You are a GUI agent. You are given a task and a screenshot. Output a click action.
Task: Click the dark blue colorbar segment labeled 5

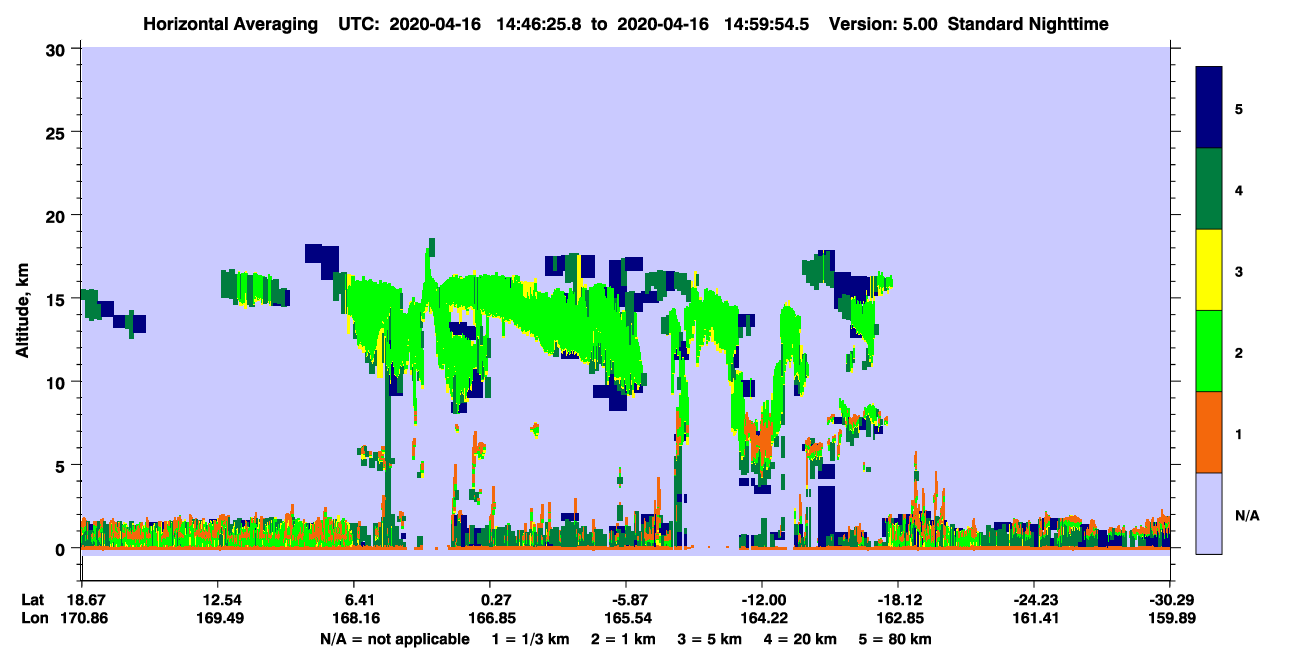pos(1209,107)
